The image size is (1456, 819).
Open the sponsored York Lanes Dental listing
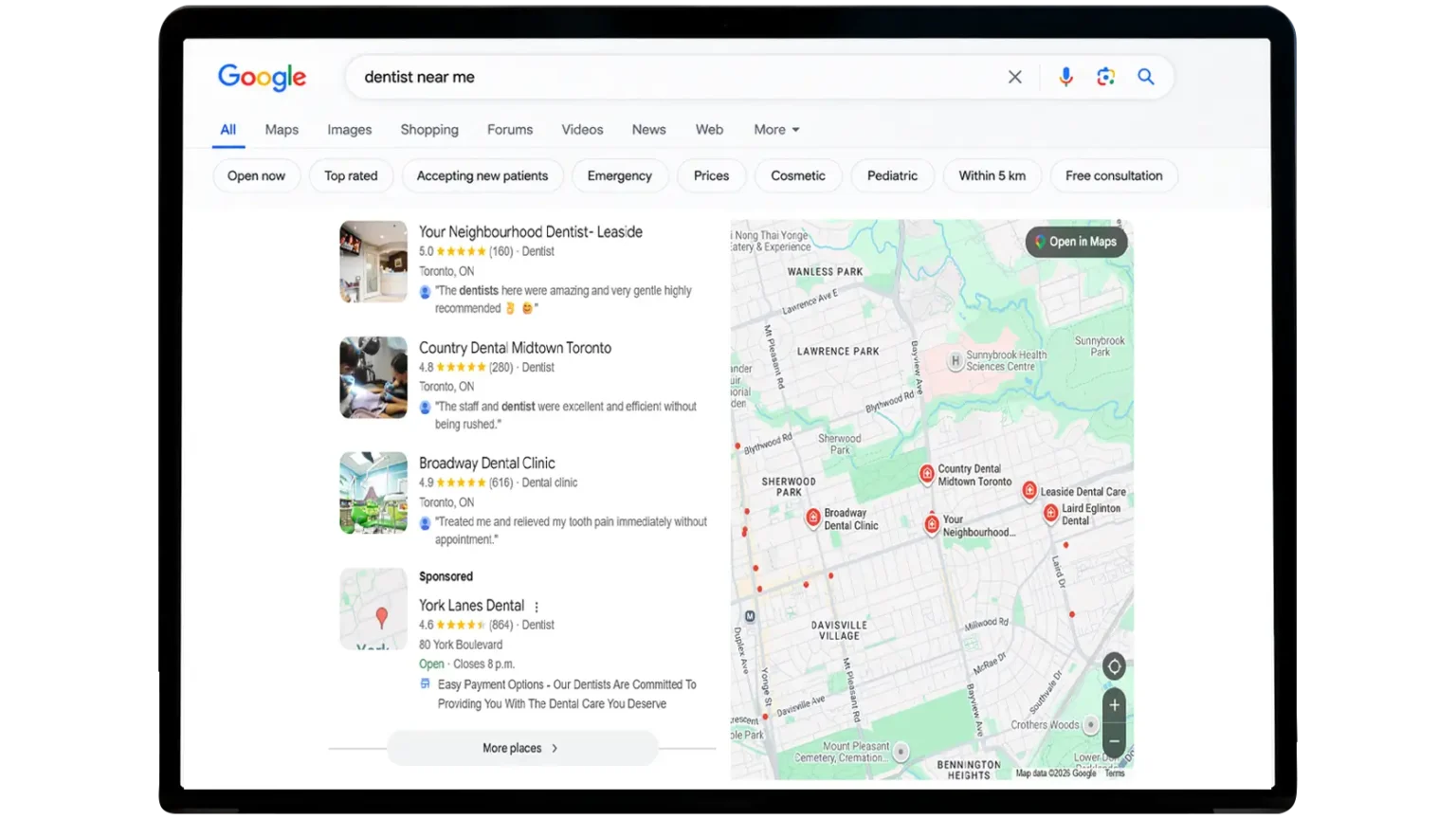tap(471, 606)
